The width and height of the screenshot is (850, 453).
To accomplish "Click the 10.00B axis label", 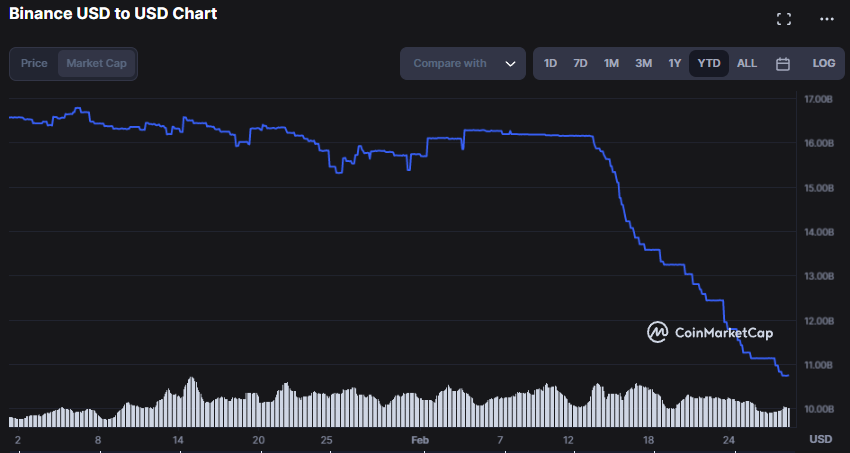I will coord(819,409).
